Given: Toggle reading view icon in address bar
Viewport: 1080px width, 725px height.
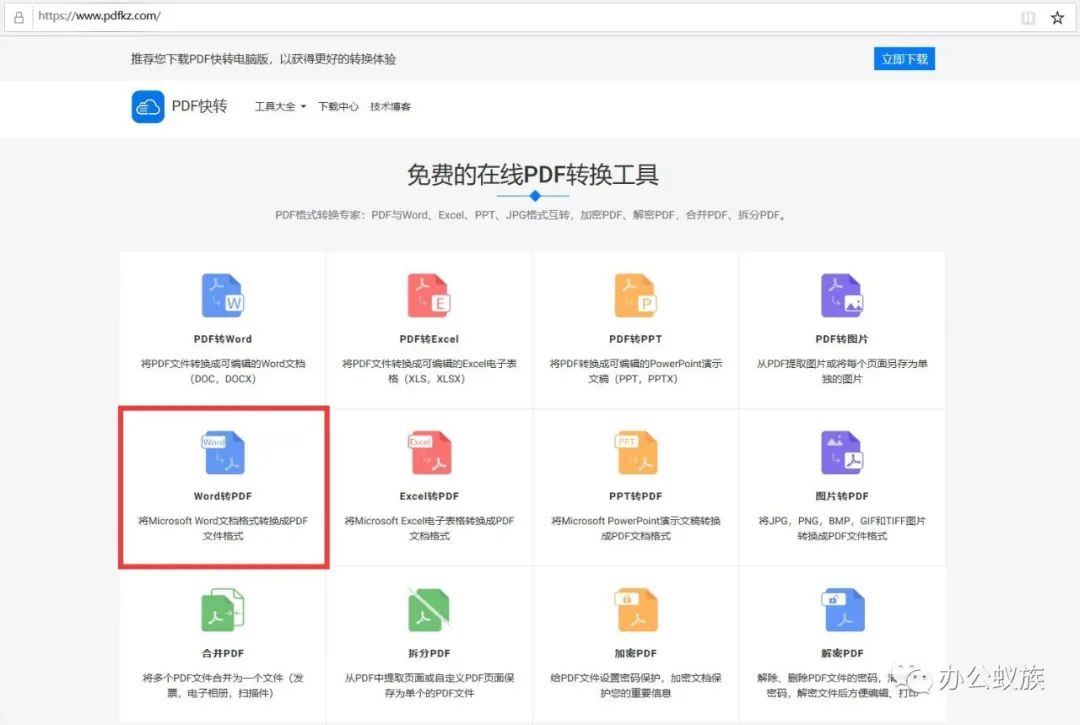Looking at the screenshot, I should 1028,18.
